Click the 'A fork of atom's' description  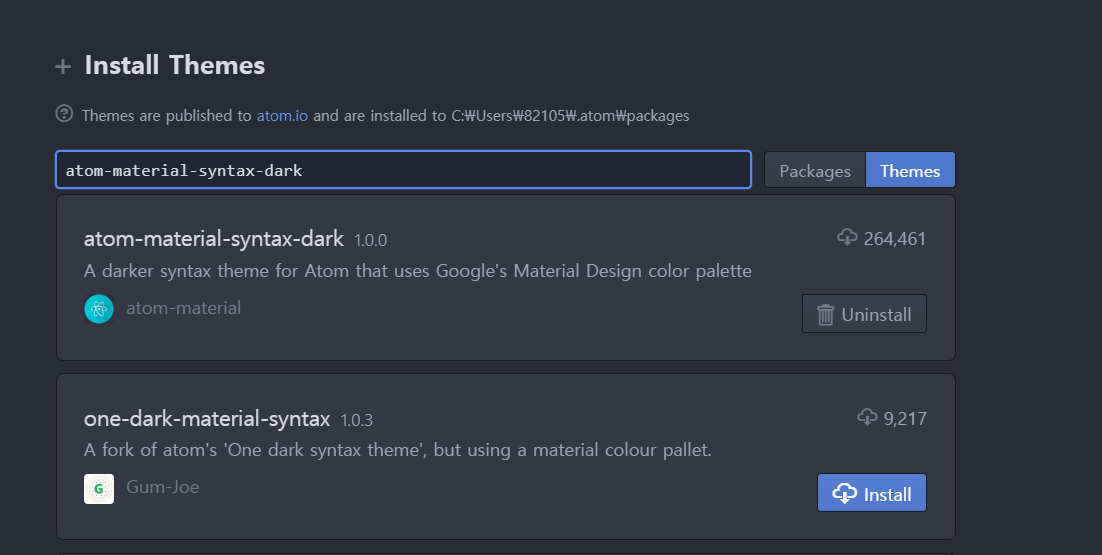coord(398,450)
